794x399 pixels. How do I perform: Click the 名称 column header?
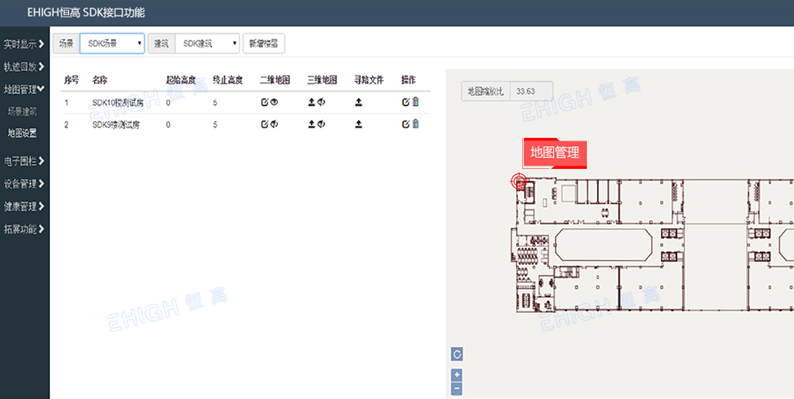click(x=99, y=80)
